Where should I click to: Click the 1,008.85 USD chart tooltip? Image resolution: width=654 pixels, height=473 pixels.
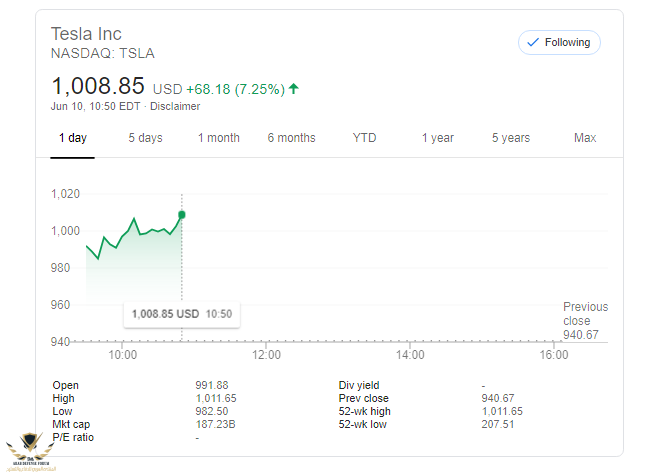point(181,314)
